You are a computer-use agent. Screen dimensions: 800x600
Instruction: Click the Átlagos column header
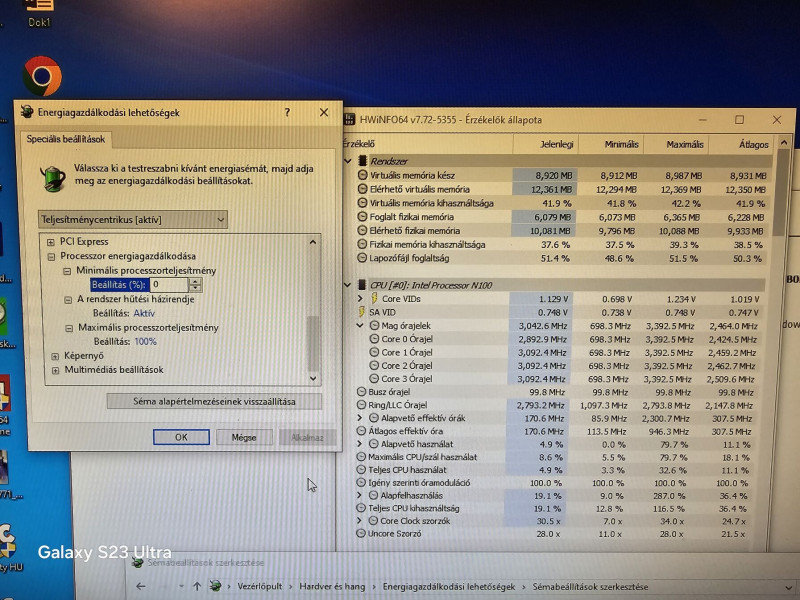(x=741, y=144)
